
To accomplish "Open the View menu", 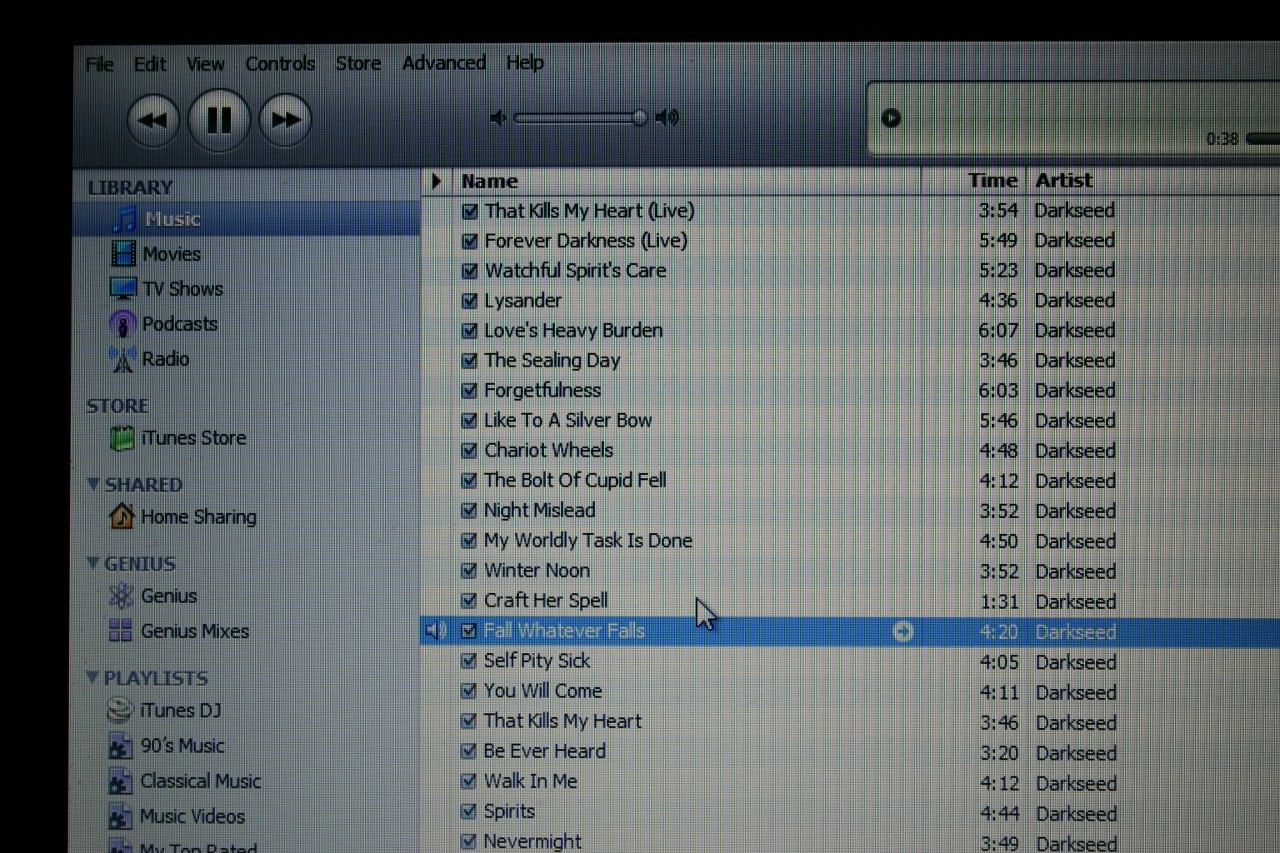I will click(x=205, y=64).
